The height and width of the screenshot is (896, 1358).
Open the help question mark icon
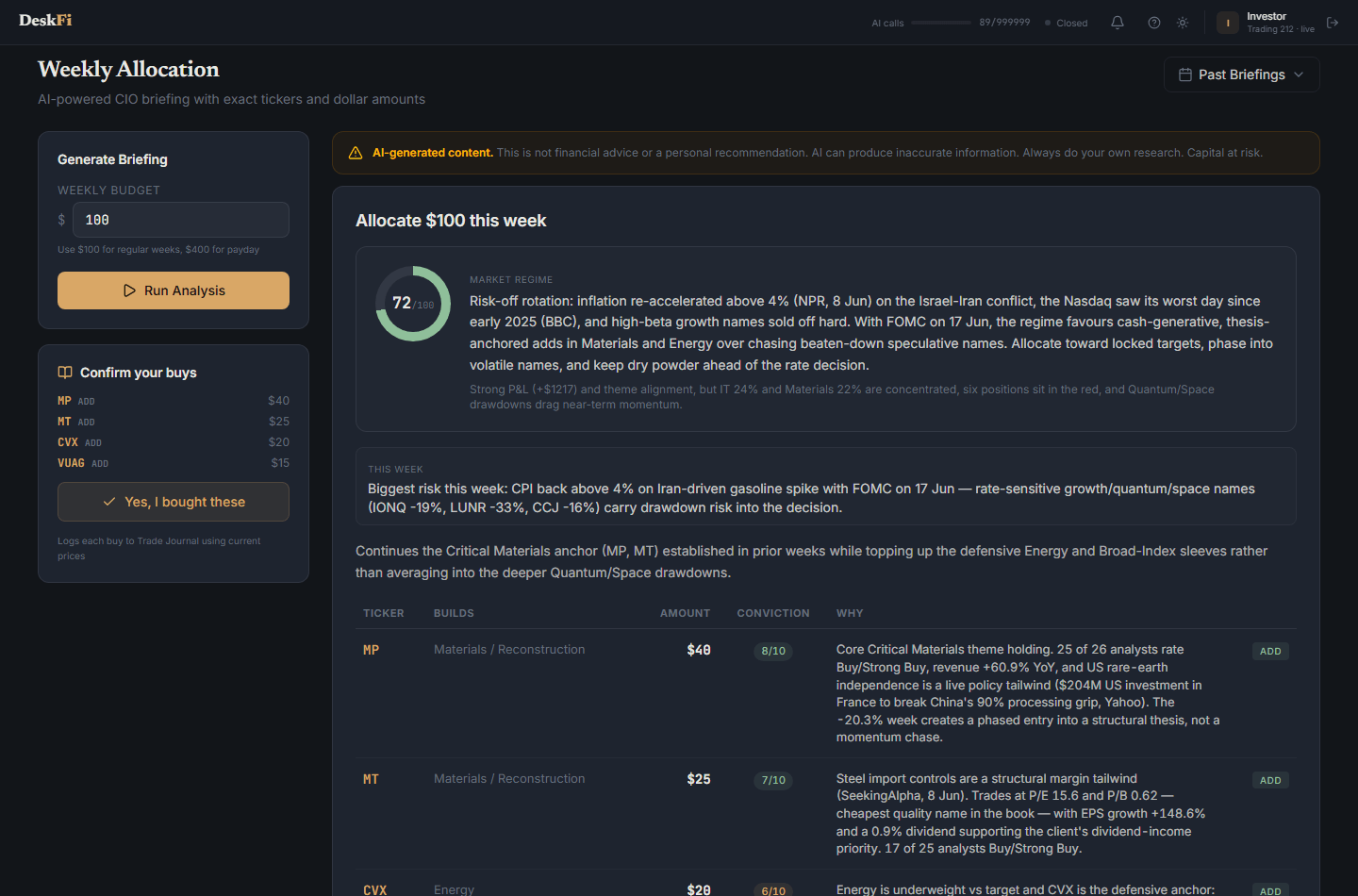(1154, 23)
